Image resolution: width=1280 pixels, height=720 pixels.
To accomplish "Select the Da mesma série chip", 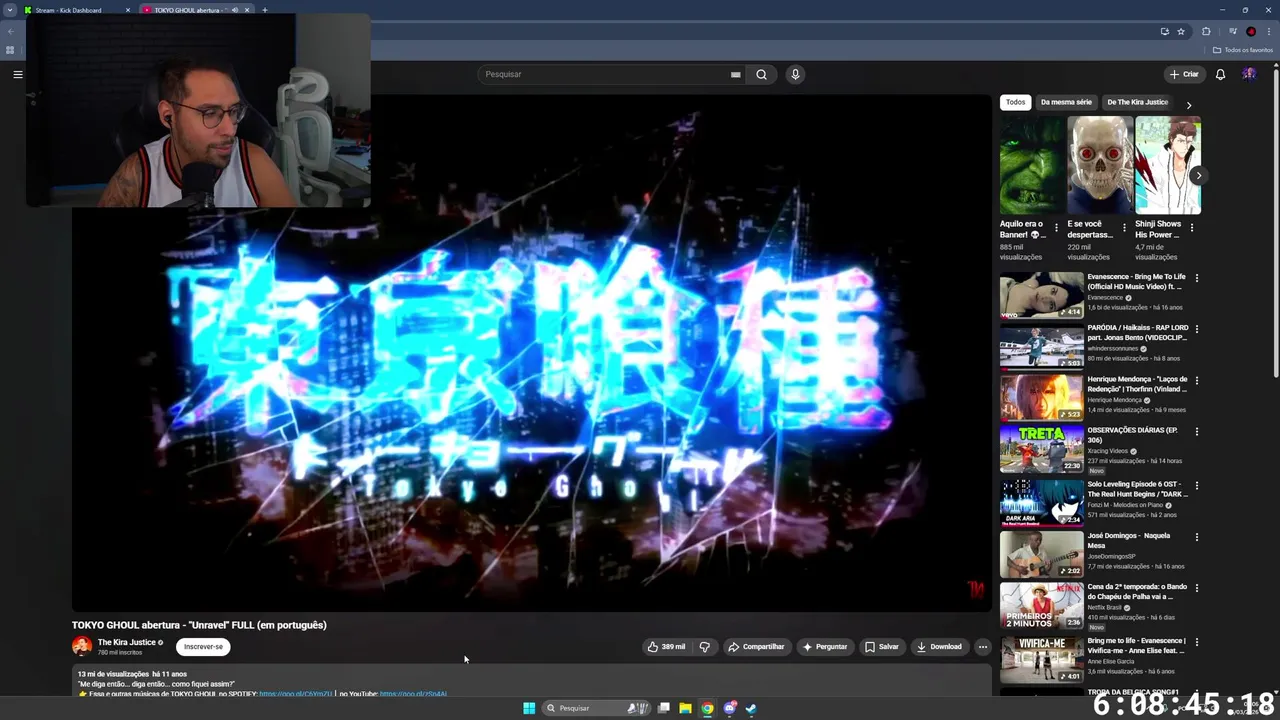I will click(1066, 102).
